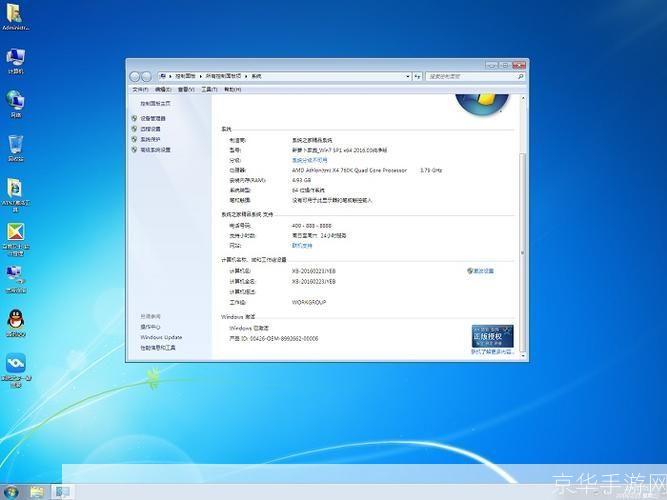Open 远程设置 from the sidebar
Viewport: 667px width, 500px height.
150,129
